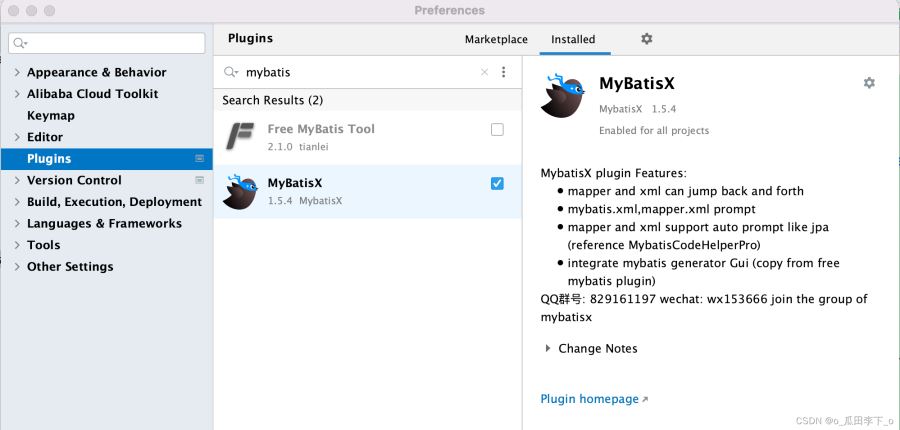Select the Free MyBatis Tool result row
Viewport: 900px width, 430px height.
(367, 137)
